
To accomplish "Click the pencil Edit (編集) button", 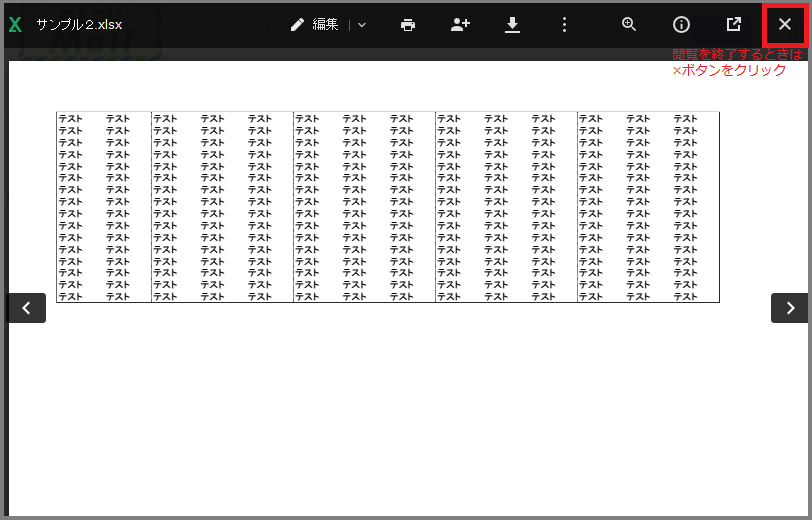I will tap(315, 25).
